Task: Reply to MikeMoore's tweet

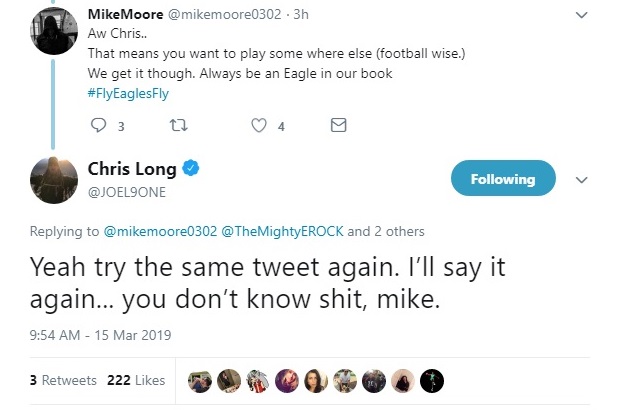Action: pos(99,126)
